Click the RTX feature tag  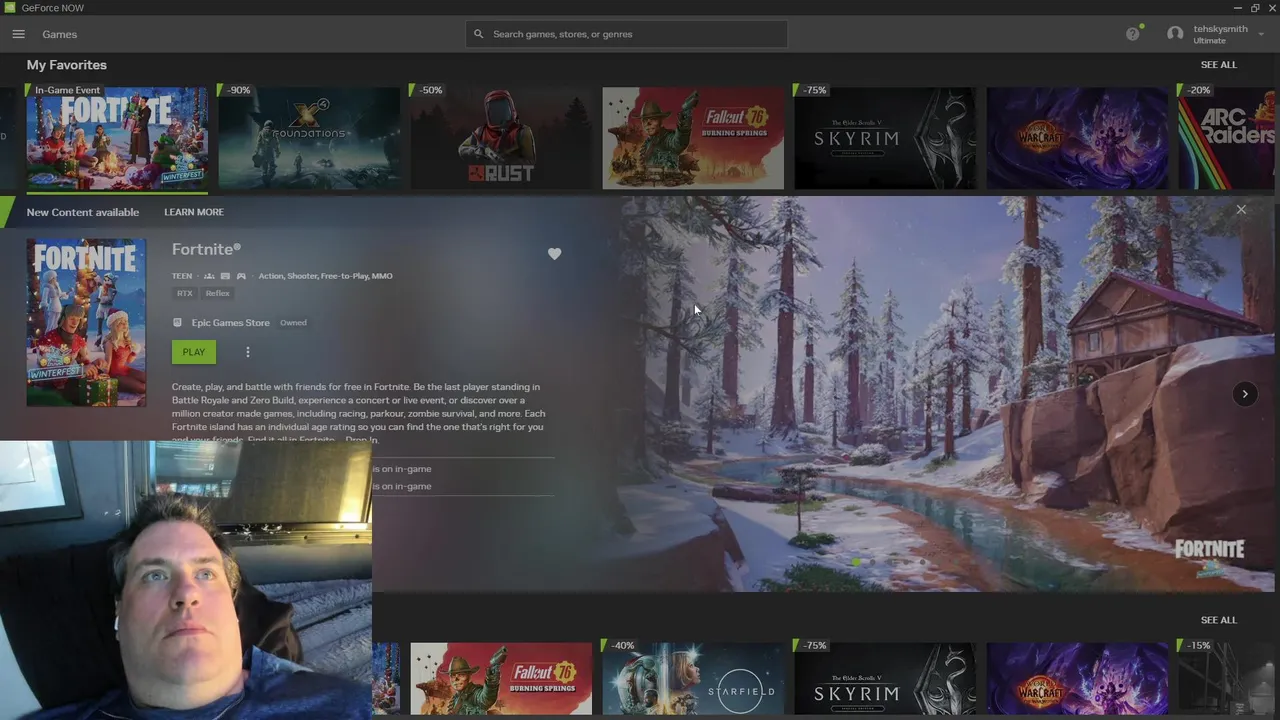[185, 294]
